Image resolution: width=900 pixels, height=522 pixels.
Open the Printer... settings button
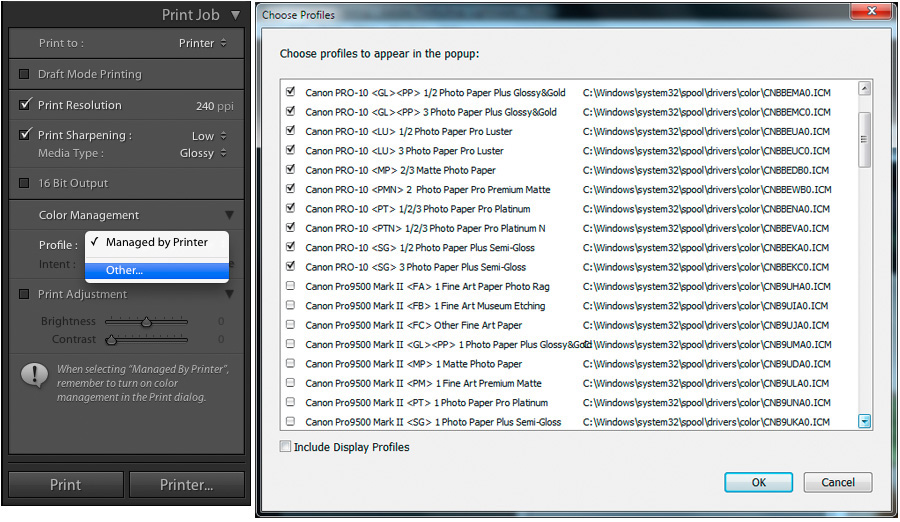coord(187,485)
